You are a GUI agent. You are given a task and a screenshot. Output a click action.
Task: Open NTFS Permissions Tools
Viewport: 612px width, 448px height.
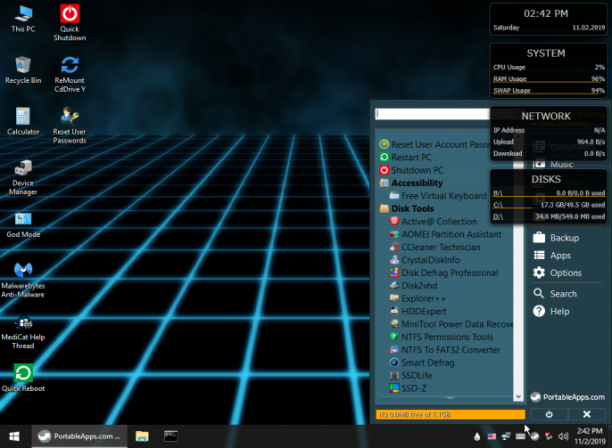pos(441,337)
